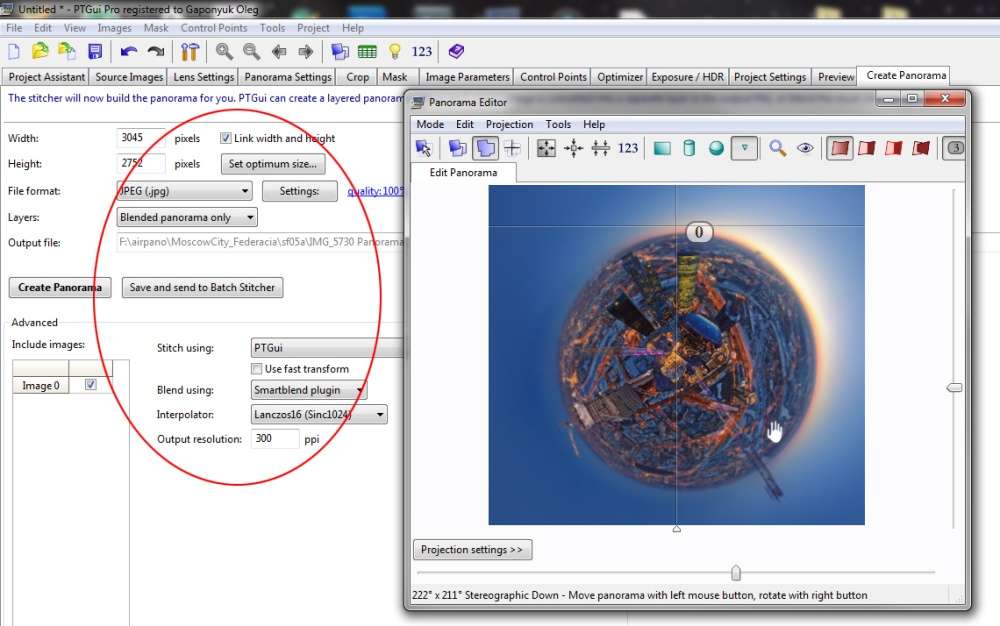The height and width of the screenshot is (626, 1000).
Task: Open the File format JPEG dropdown
Action: click(184, 191)
